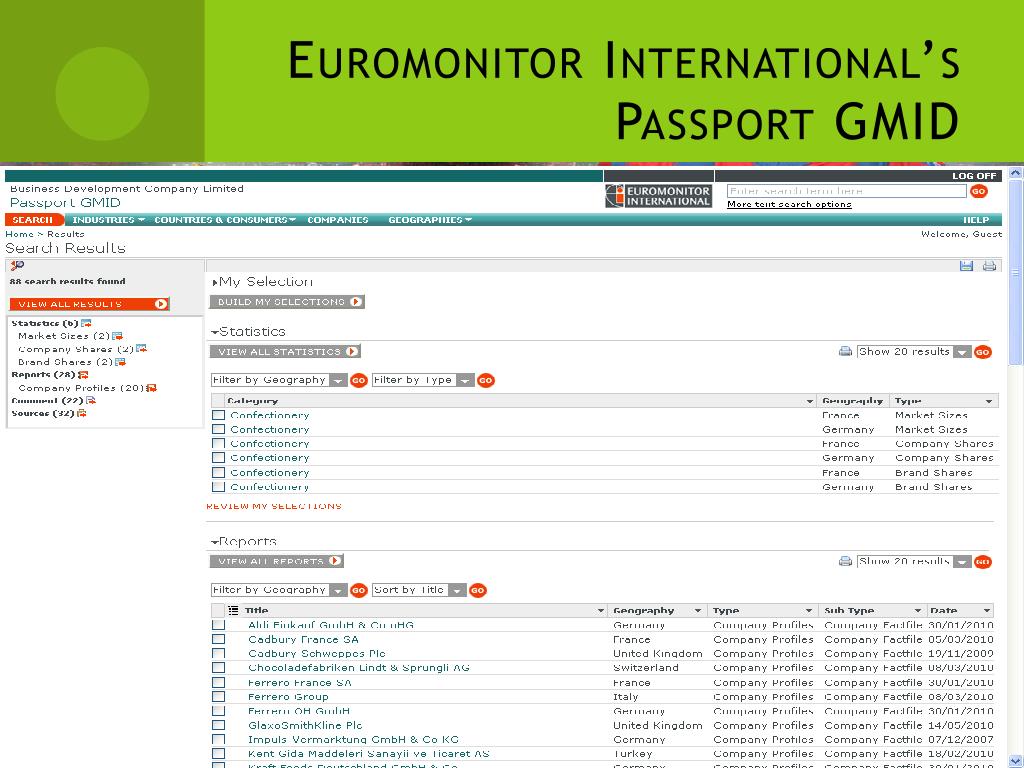The width and height of the screenshot is (1024, 768).
Task: Open the SEARCH tab
Action: click(33, 220)
